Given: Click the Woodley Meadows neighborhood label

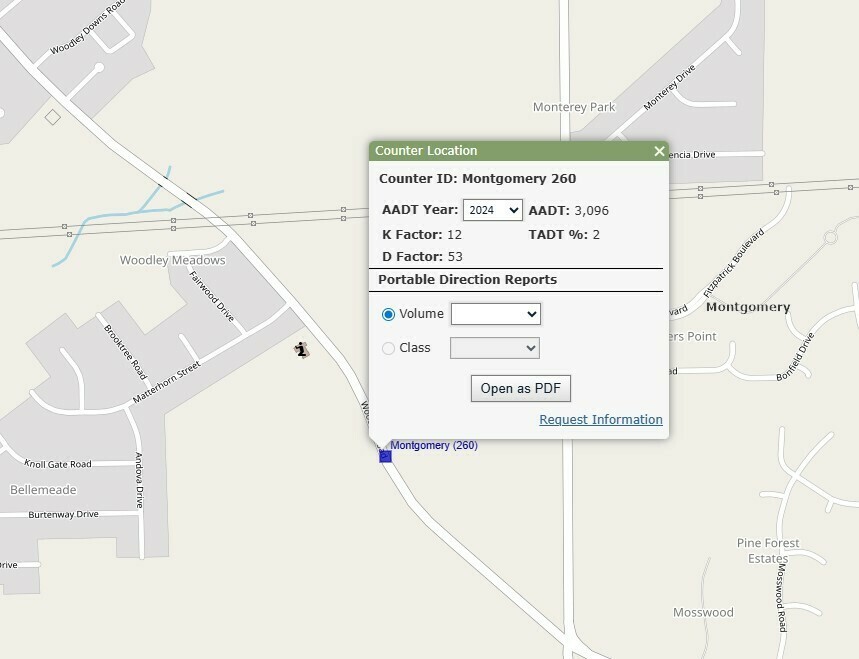Looking at the screenshot, I should pyautogui.click(x=173, y=260).
